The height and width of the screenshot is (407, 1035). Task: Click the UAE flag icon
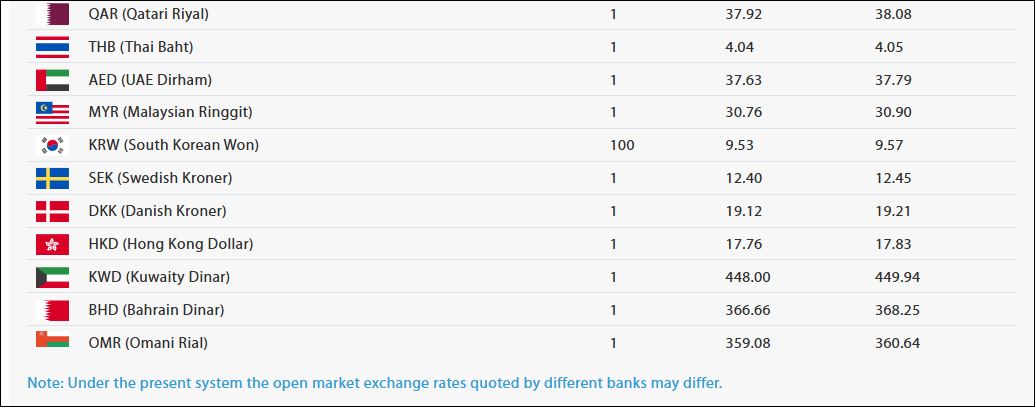52,80
